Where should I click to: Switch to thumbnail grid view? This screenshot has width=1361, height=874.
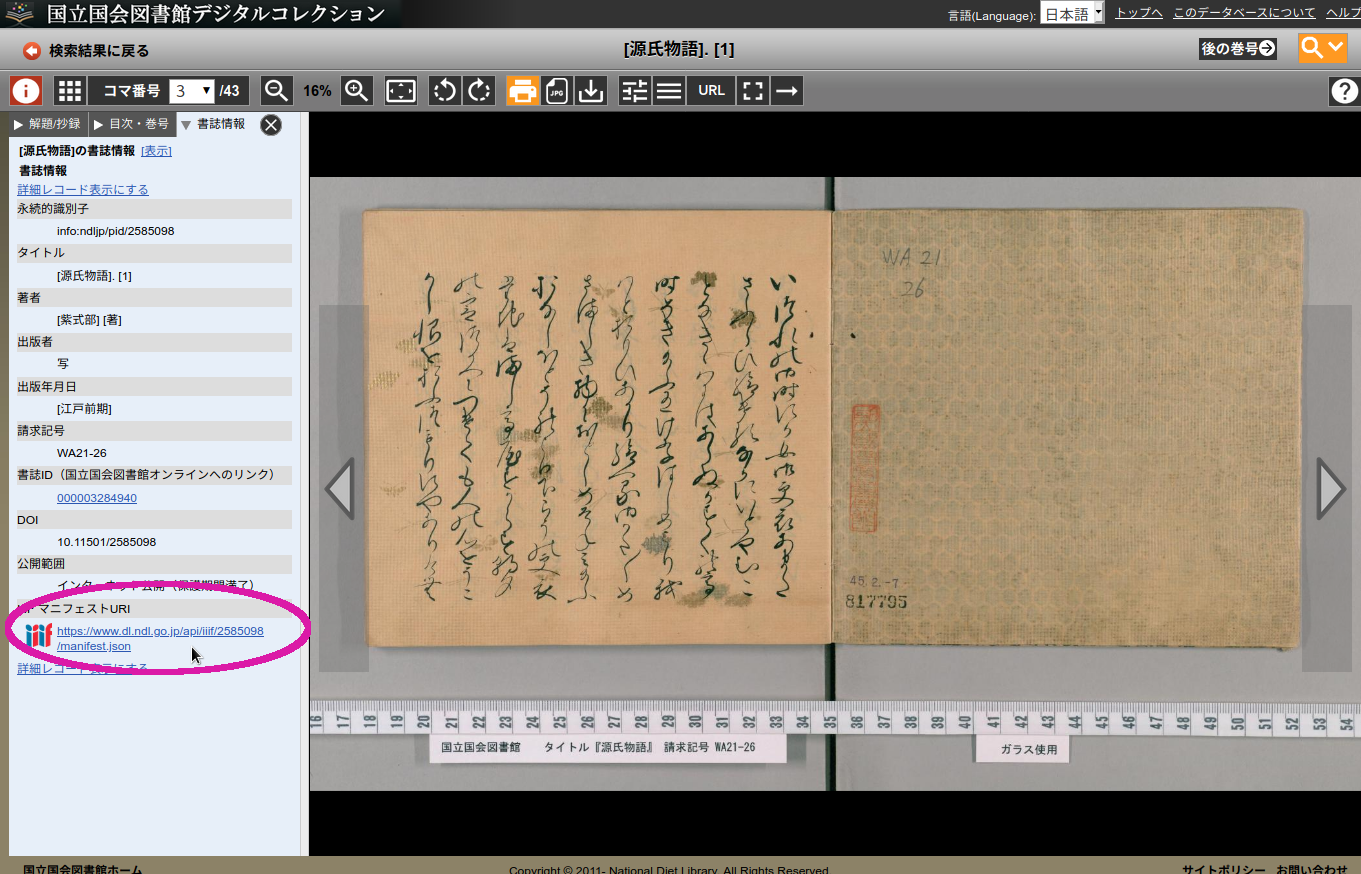(69, 90)
